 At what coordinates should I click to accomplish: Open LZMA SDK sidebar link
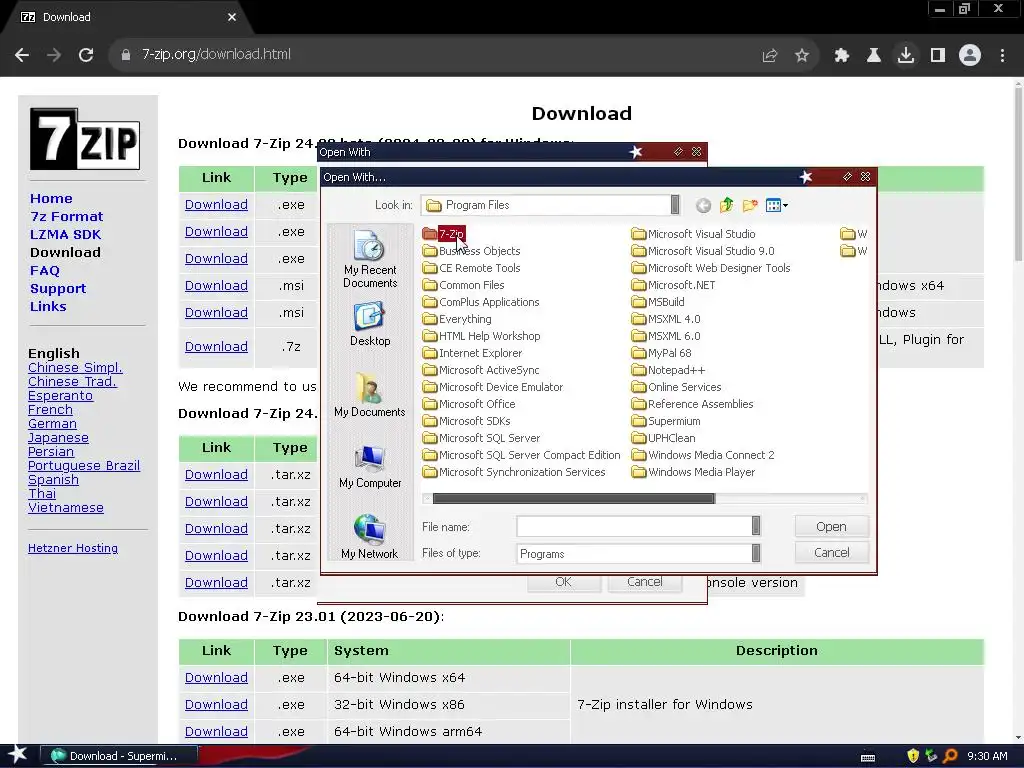65,234
